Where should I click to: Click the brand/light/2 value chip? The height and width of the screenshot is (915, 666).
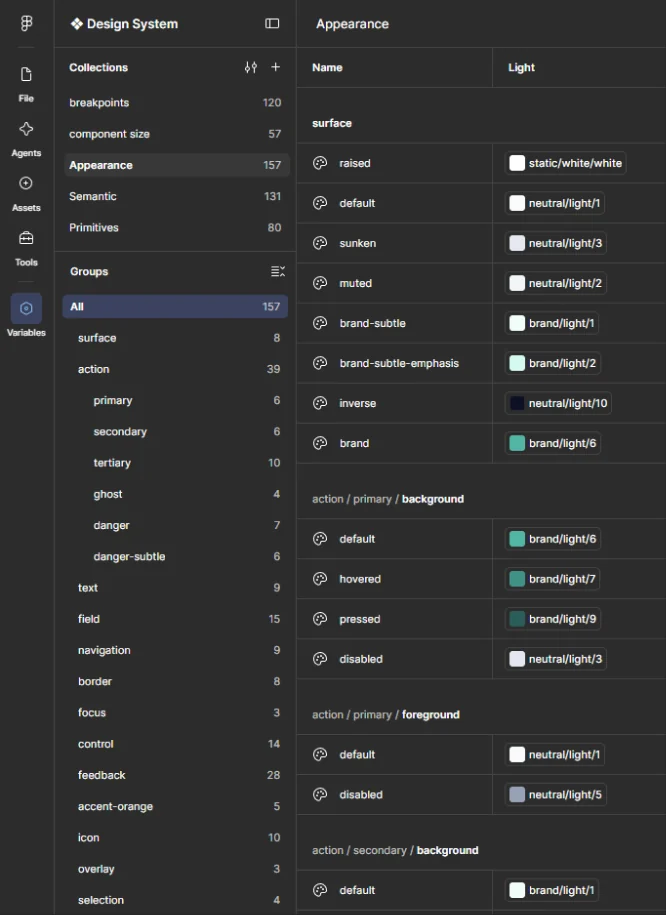553,363
